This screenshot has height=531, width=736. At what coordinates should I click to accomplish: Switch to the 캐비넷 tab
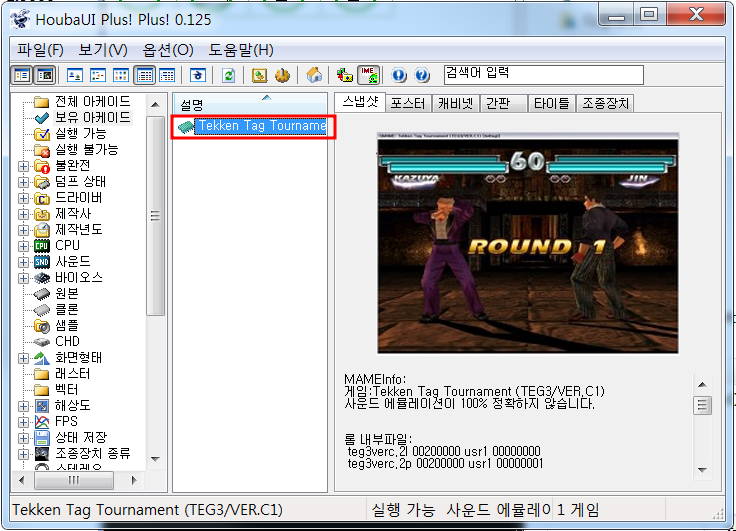pyautogui.click(x=455, y=103)
